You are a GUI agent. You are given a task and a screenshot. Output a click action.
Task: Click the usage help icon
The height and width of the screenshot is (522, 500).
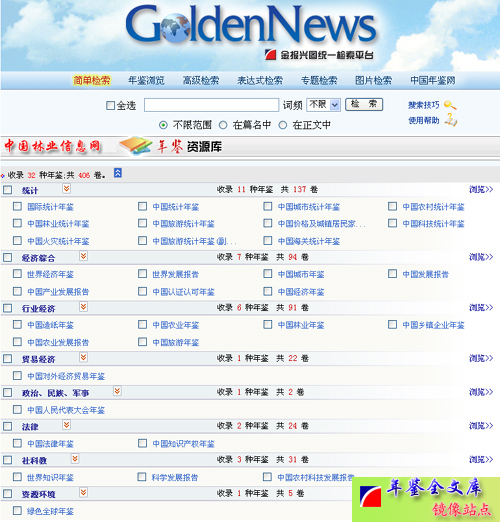(x=451, y=120)
